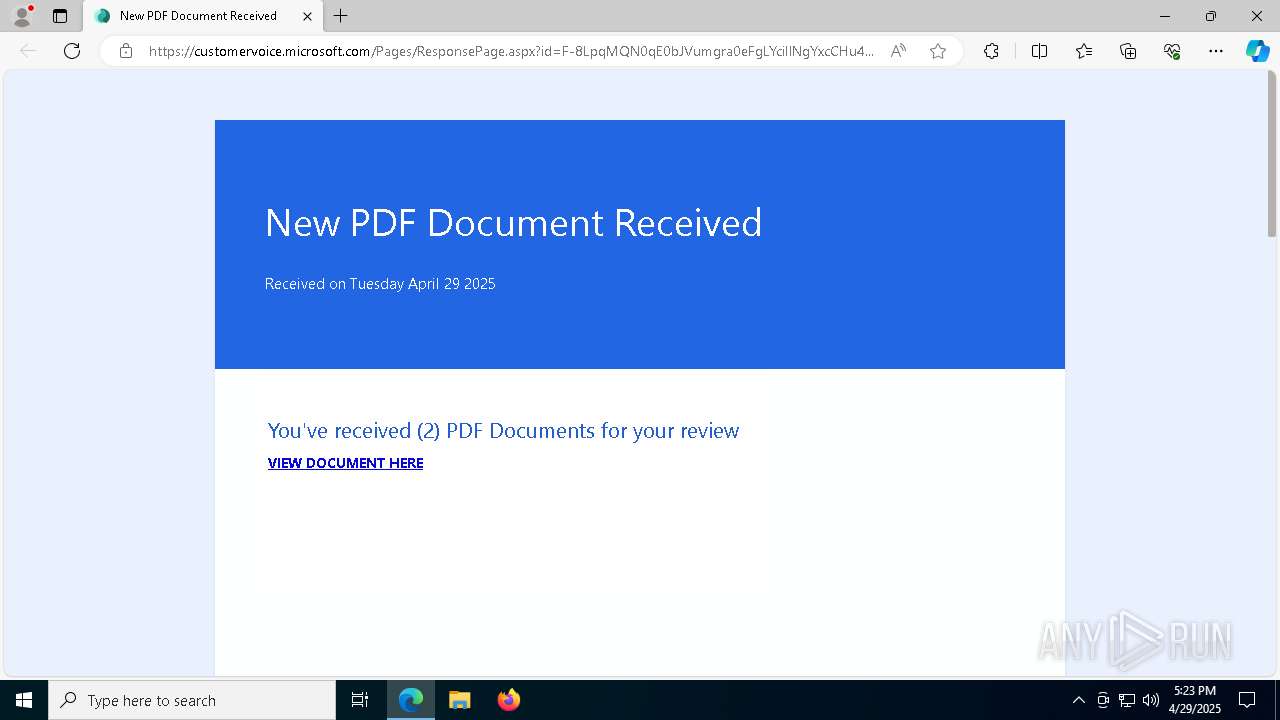1280x720 pixels.
Task: View site information lock icon
Action: tap(126, 51)
